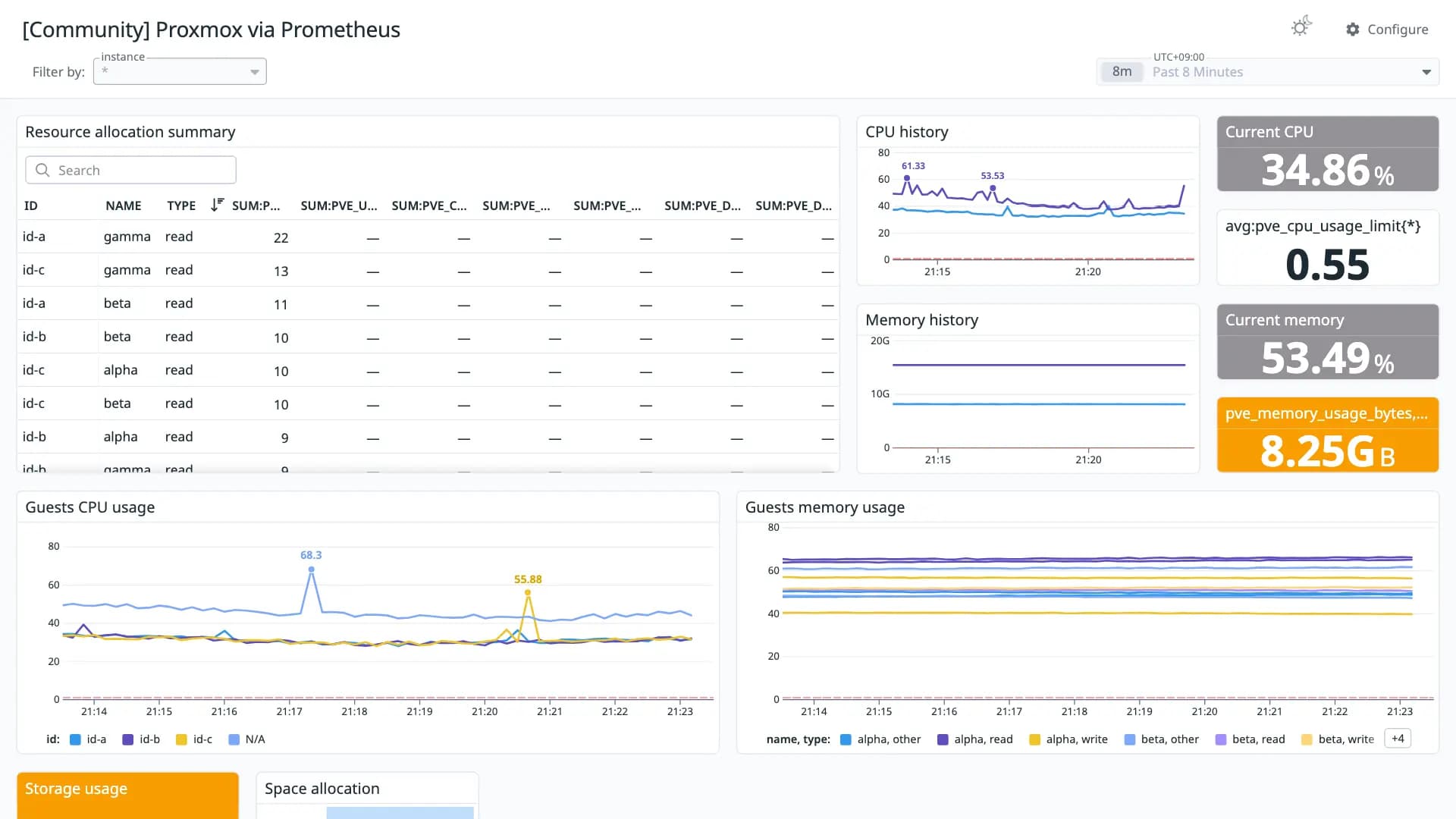Click the Configure gear icon
This screenshot has width=1456, height=819.
tap(1353, 29)
